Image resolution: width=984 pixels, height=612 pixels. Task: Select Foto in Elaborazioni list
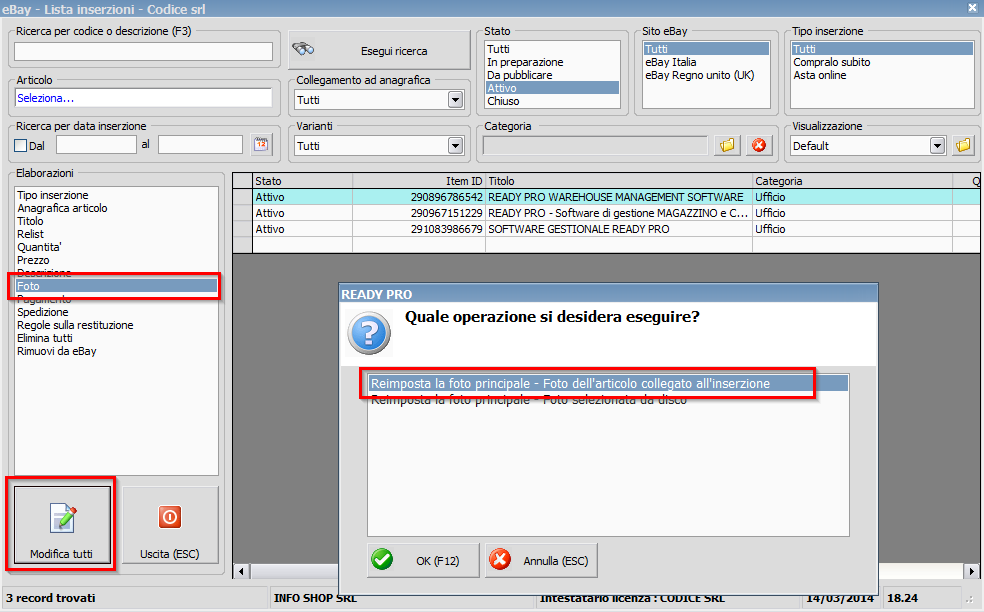(116, 286)
